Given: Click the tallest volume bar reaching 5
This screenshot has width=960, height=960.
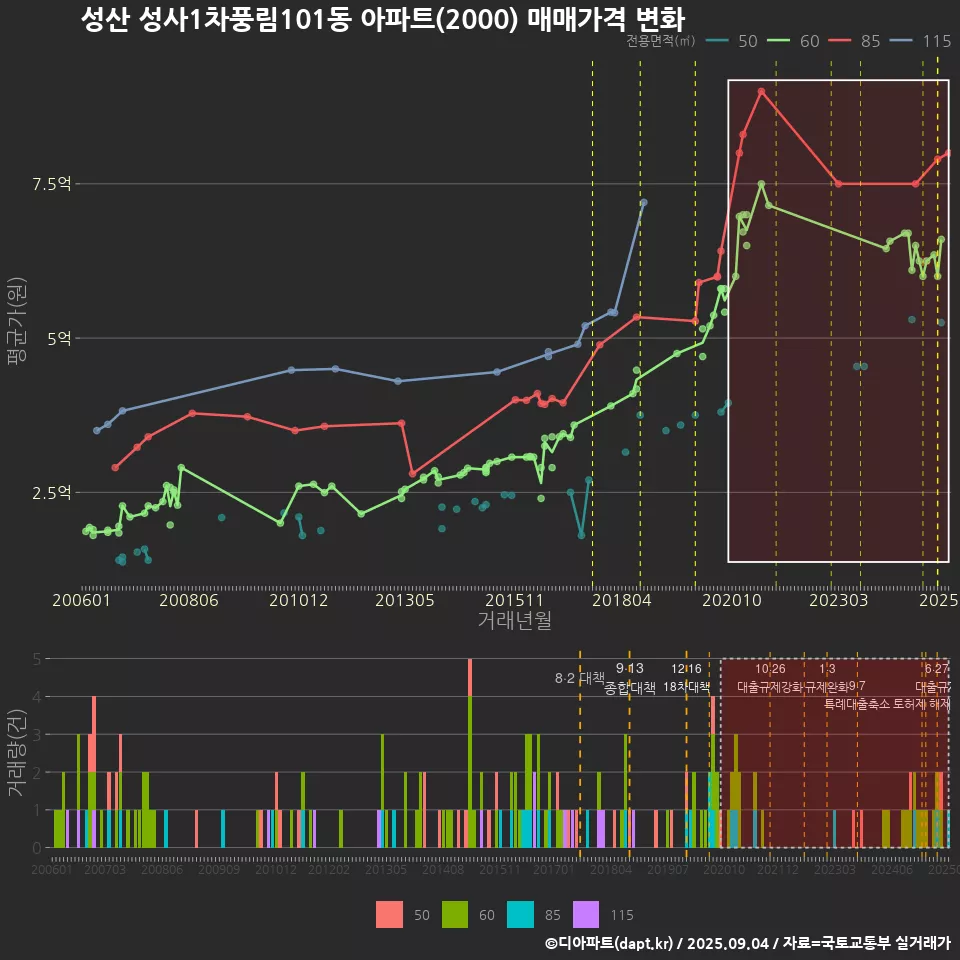Looking at the screenshot, I should click(x=470, y=753).
